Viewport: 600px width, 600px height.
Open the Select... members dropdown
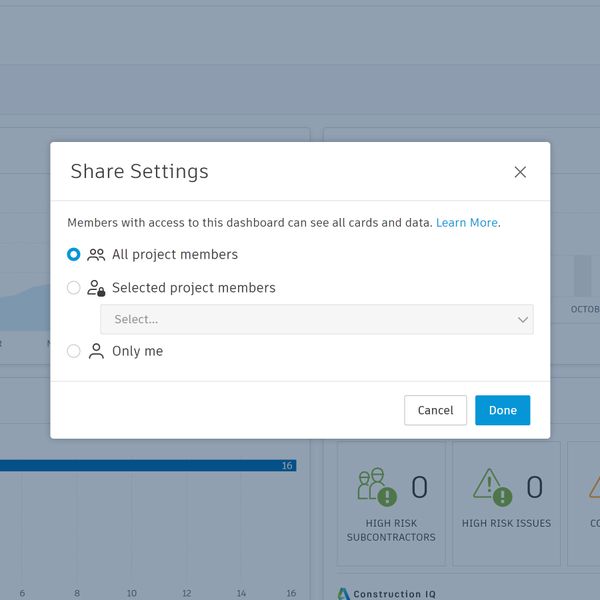click(x=300, y=319)
